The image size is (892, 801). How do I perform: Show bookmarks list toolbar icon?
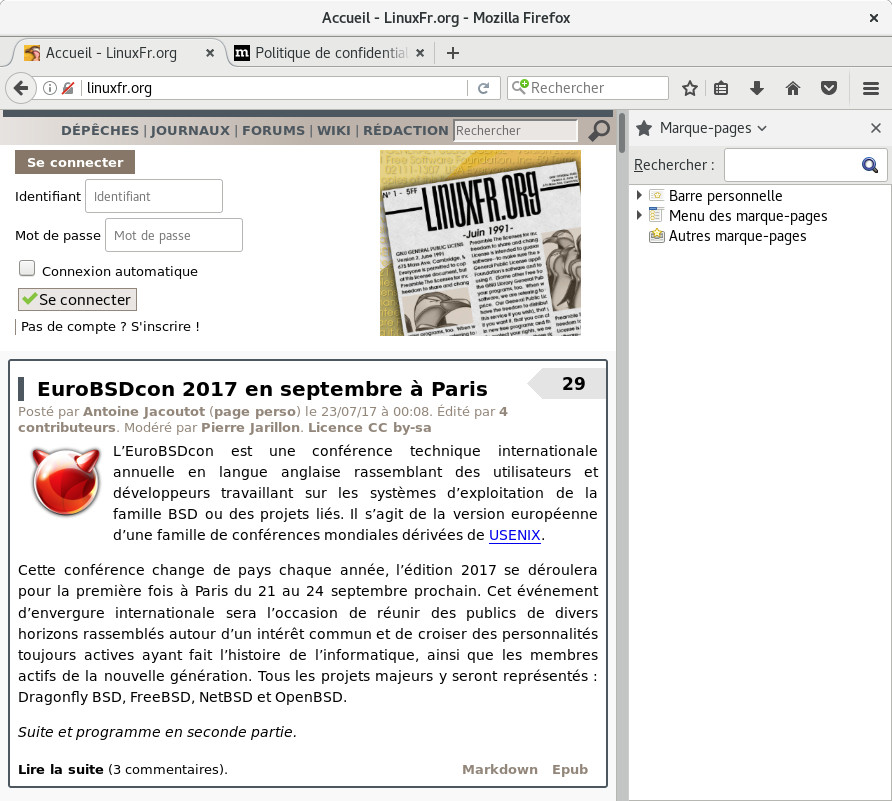(721, 88)
